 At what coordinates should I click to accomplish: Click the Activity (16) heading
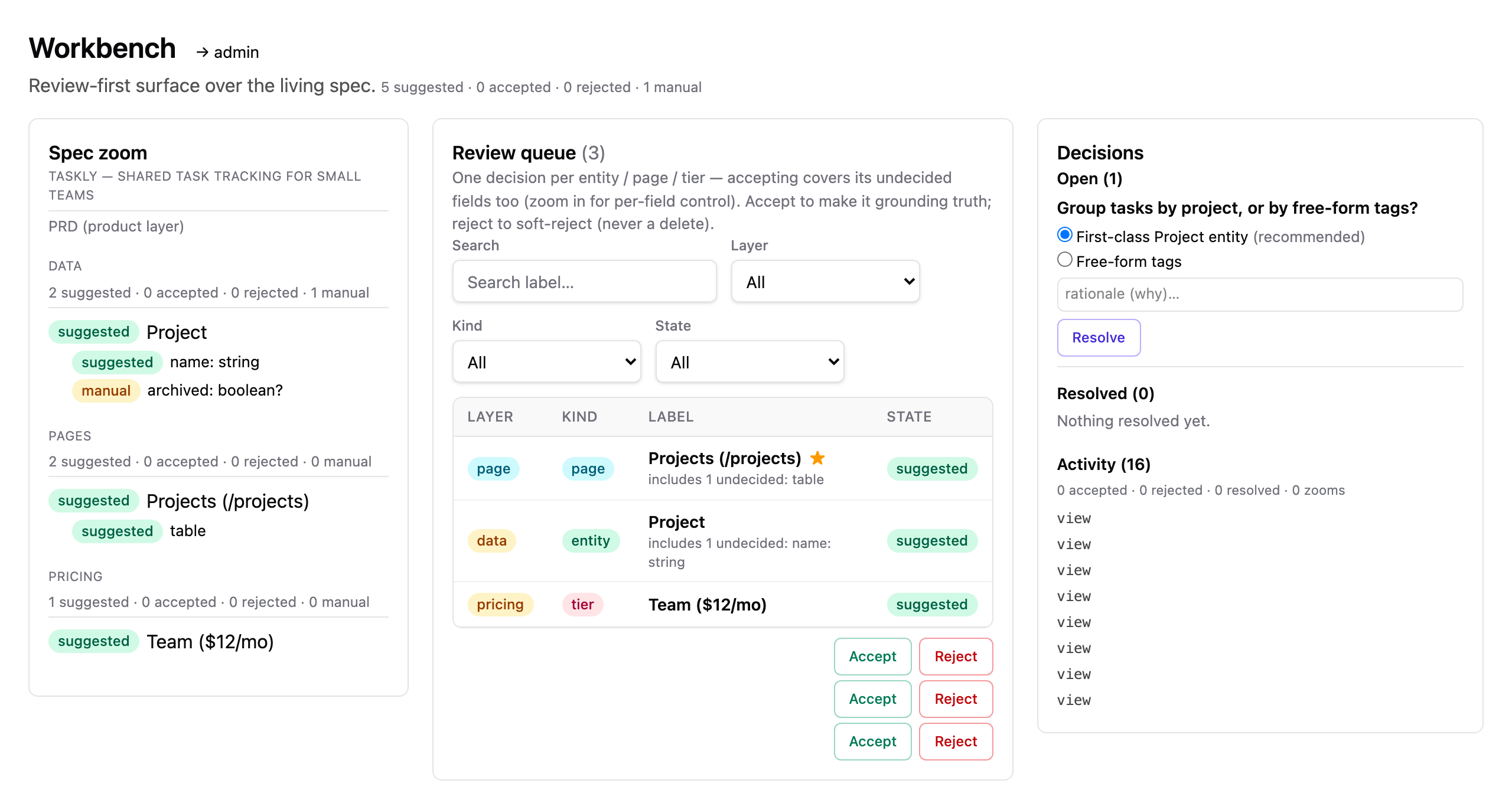point(1104,465)
